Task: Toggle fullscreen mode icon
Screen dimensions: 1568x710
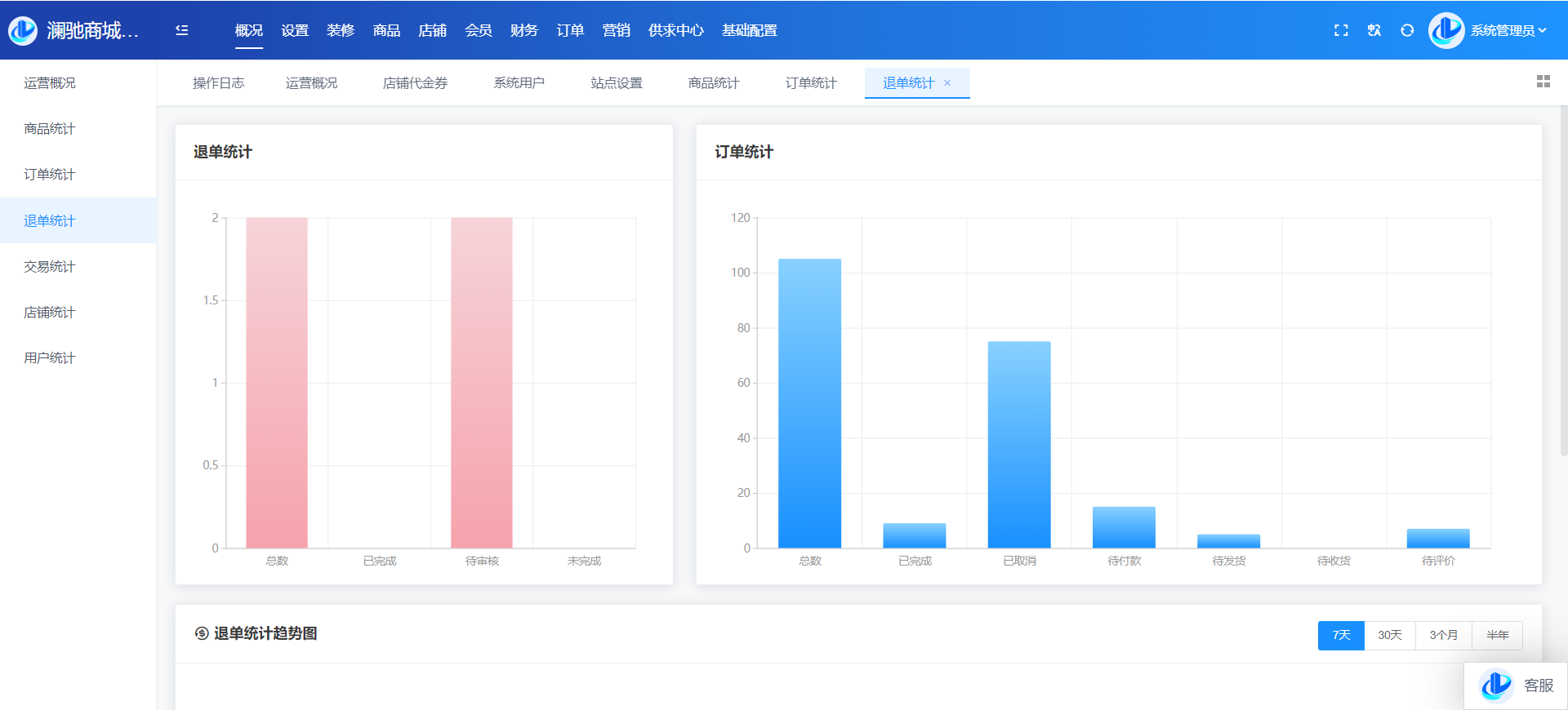Action: coord(1341,30)
